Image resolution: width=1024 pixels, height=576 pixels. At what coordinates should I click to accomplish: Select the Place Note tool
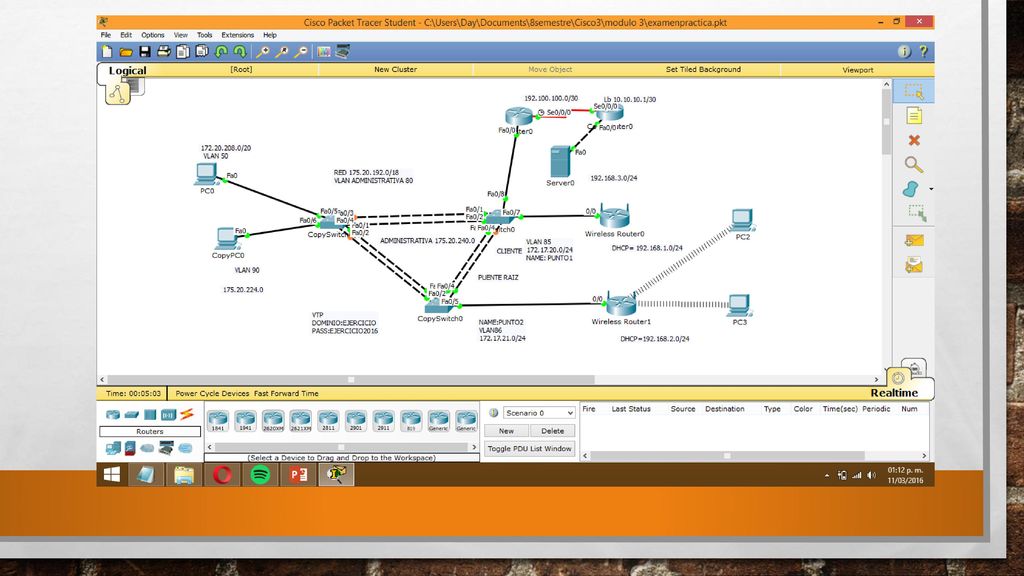click(914, 116)
